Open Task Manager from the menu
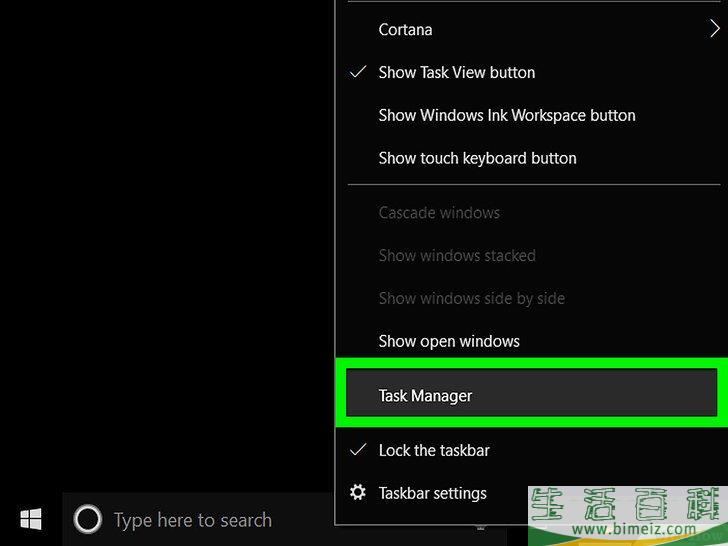728x546 pixels. click(x=531, y=392)
